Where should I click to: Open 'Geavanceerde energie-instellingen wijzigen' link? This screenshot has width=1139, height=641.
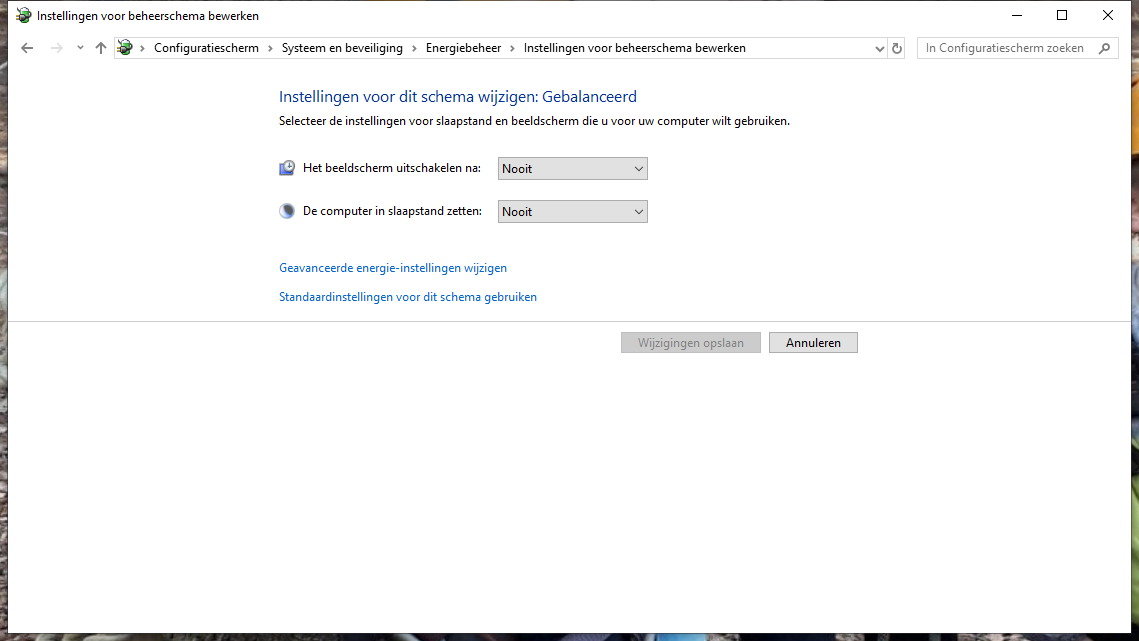[393, 268]
